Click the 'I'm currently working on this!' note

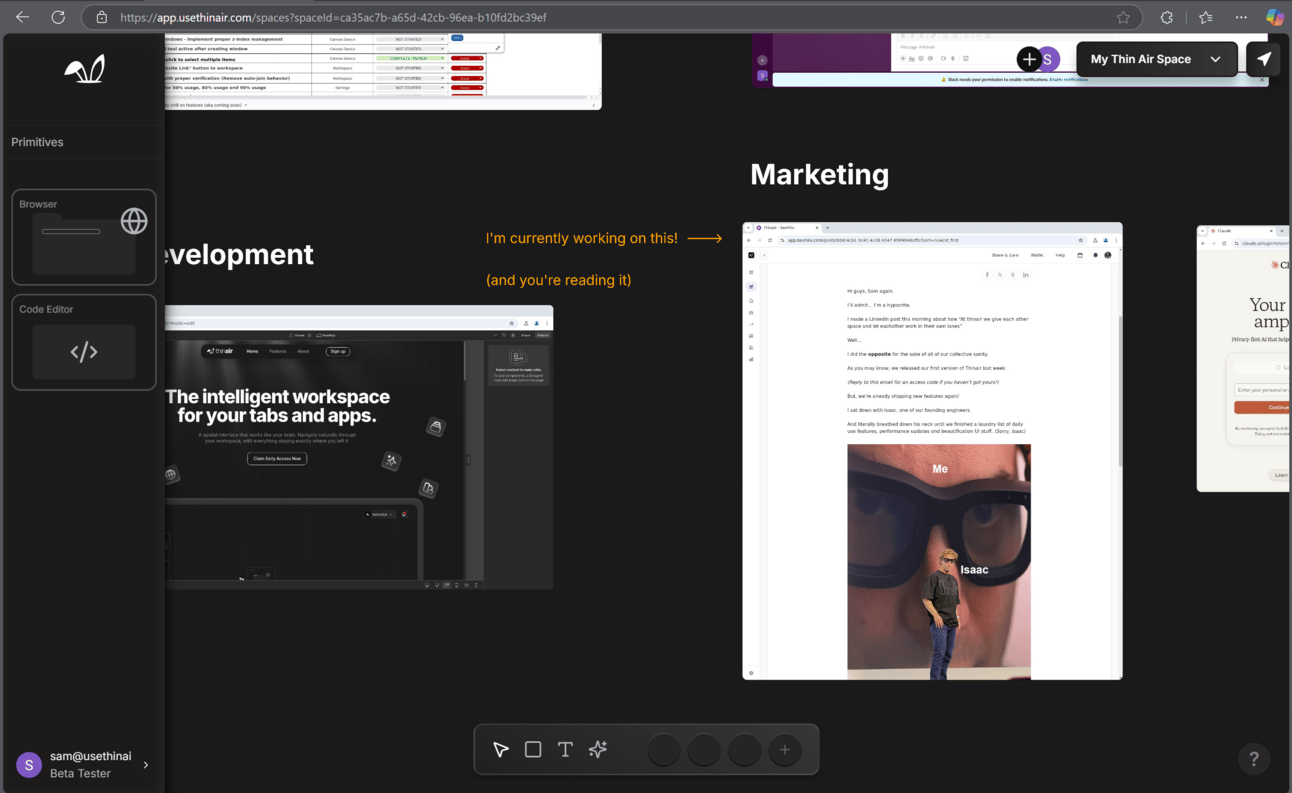tap(582, 238)
